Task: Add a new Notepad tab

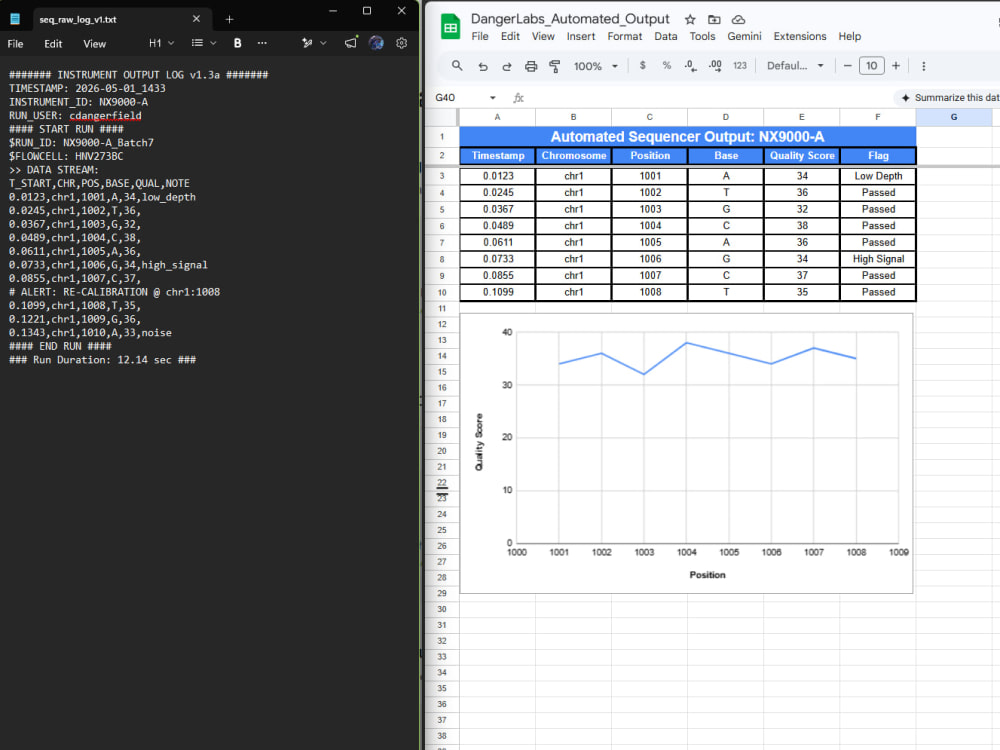Action: coord(229,19)
